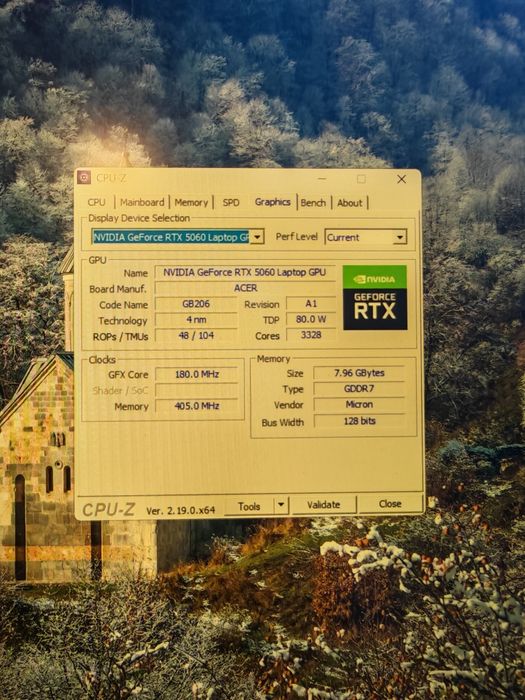Click the Close button at bottom
The width and height of the screenshot is (525, 700).
pyautogui.click(x=390, y=504)
